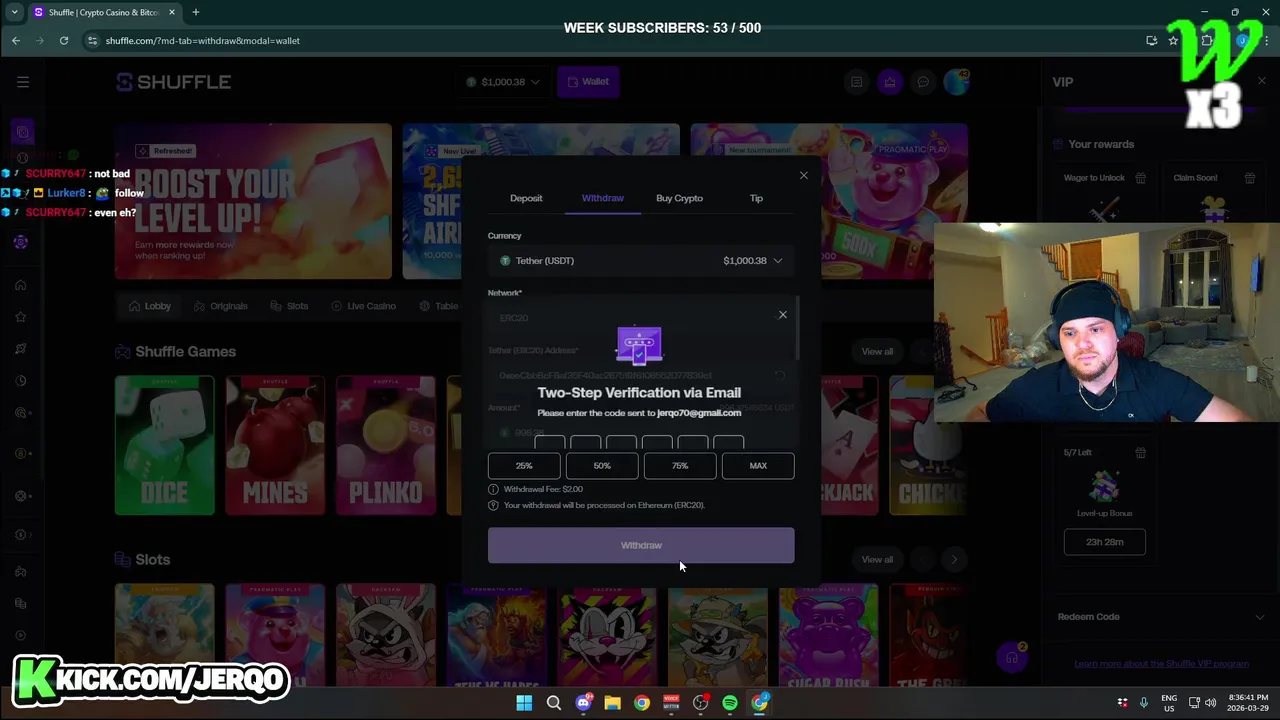1280x720 pixels.
Task: Go back in the browser
Action: pyautogui.click(x=16, y=41)
